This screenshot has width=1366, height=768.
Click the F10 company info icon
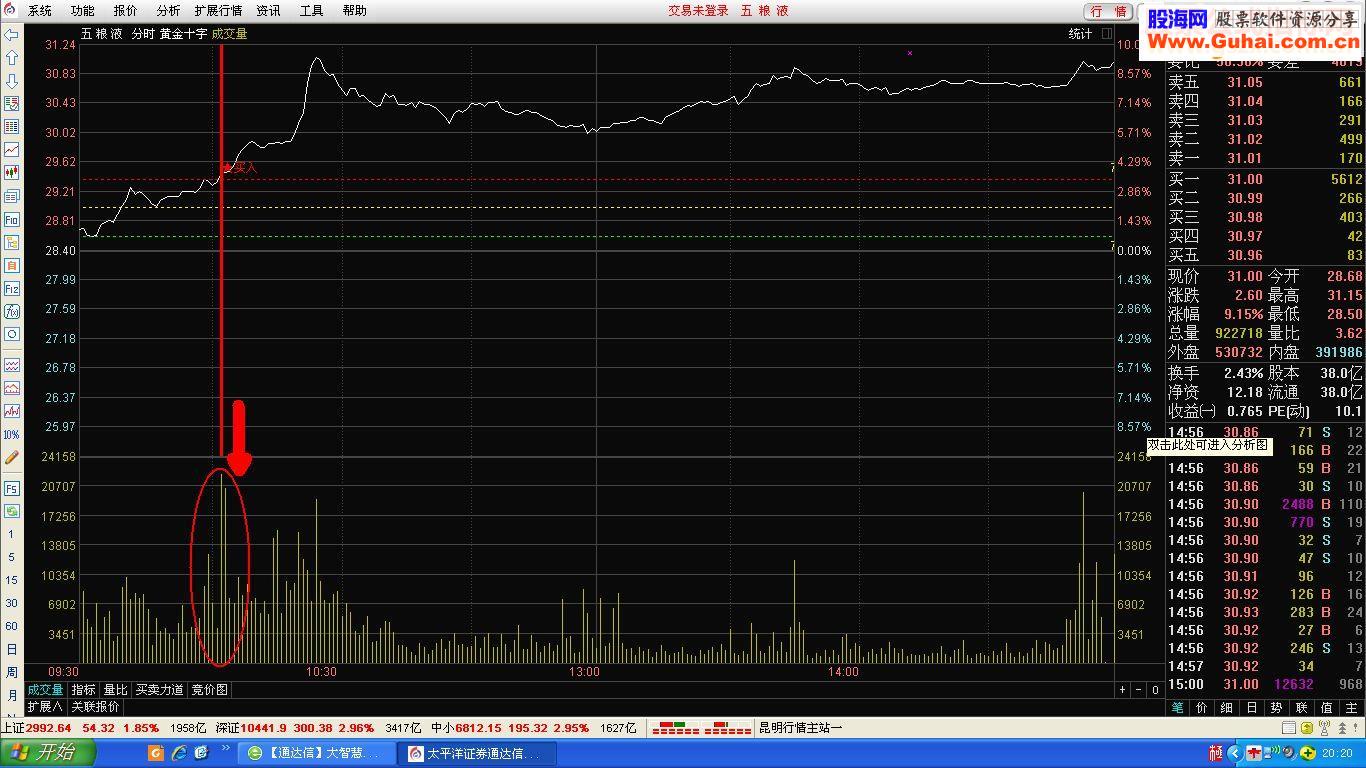click(x=12, y=219)
